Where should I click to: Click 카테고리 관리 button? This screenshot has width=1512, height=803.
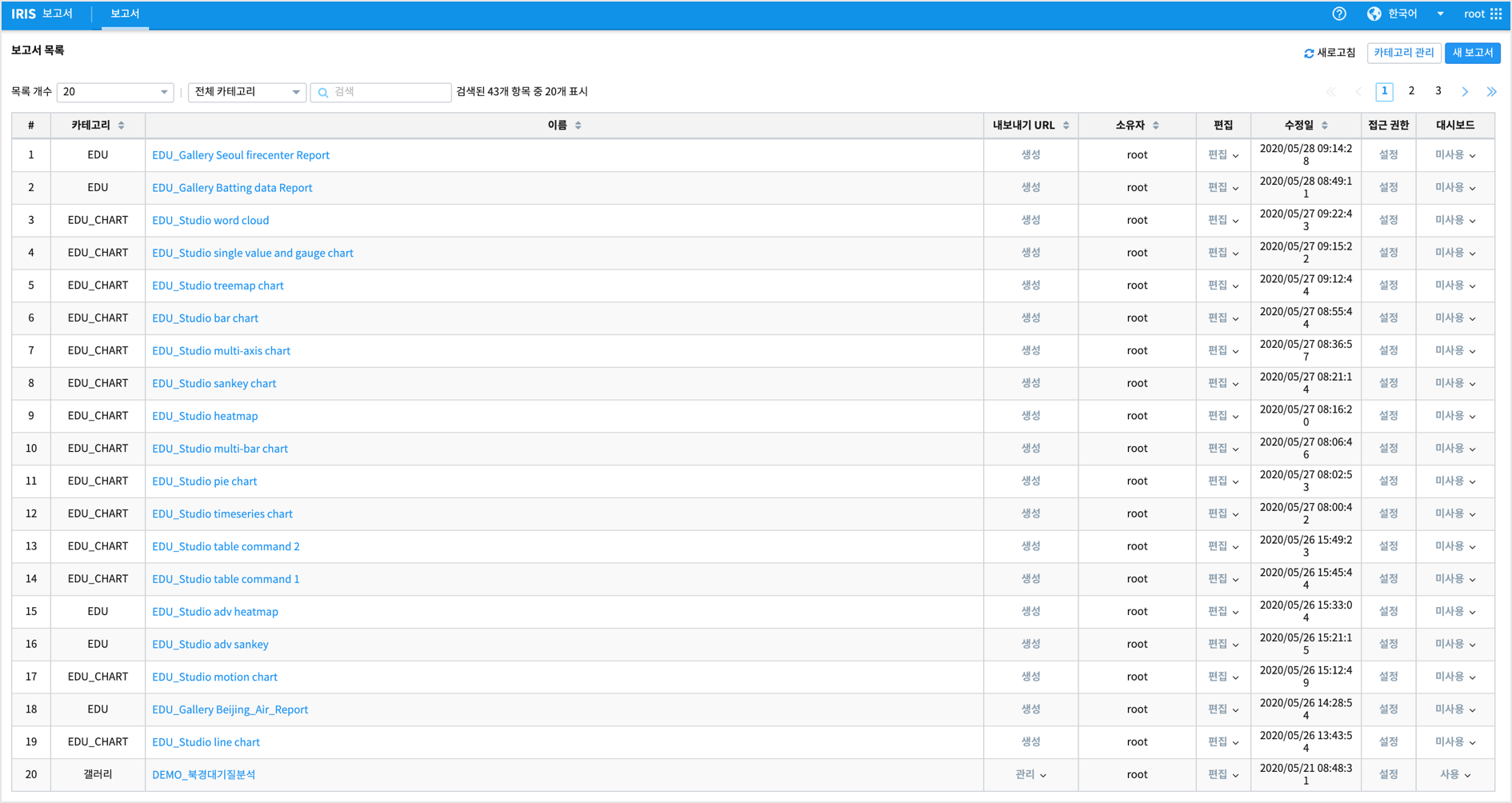[x=1404, y=53]
